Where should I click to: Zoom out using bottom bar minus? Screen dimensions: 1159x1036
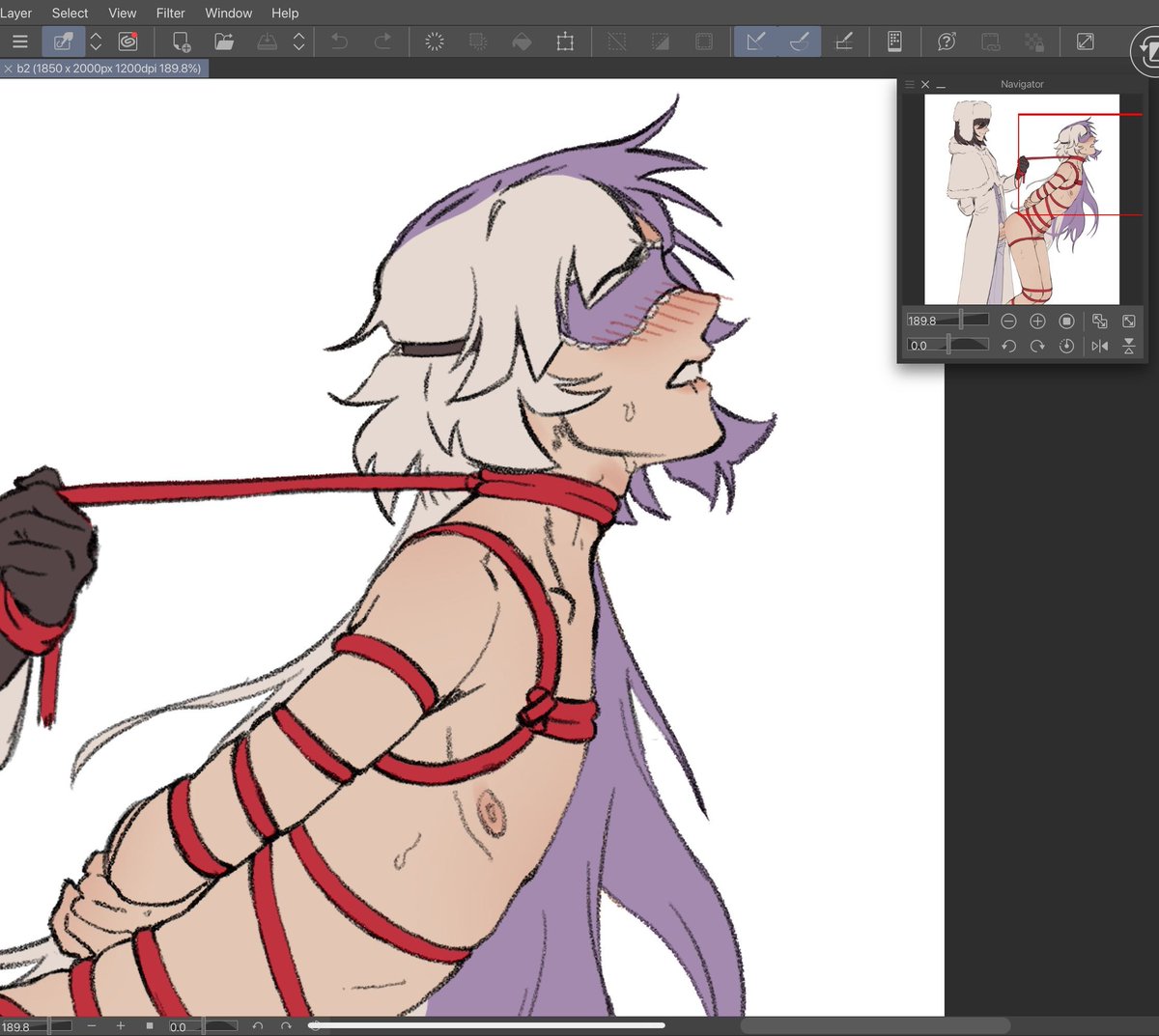(92, 1026)
